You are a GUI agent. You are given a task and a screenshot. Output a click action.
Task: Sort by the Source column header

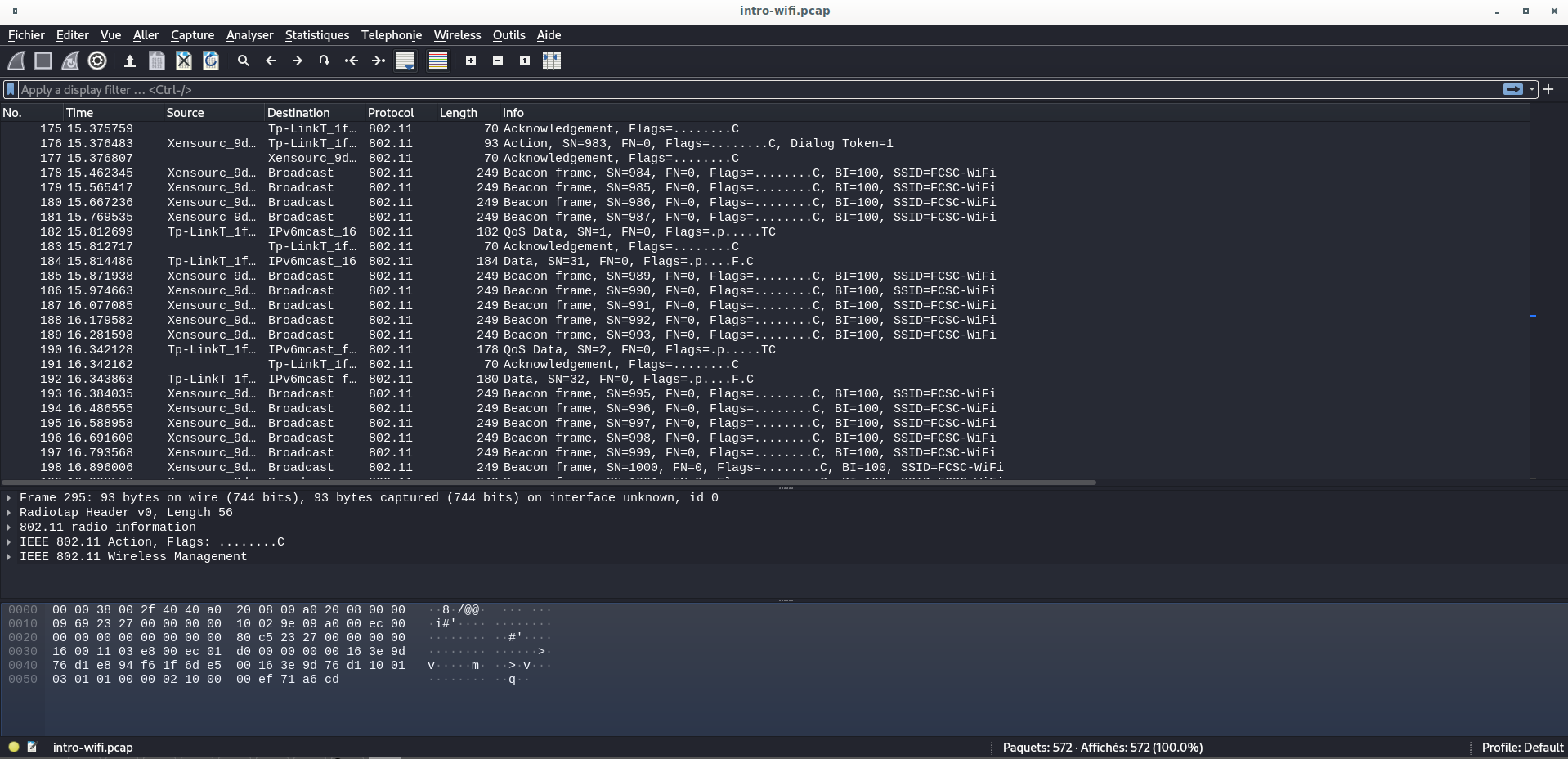tap(214, 113)
